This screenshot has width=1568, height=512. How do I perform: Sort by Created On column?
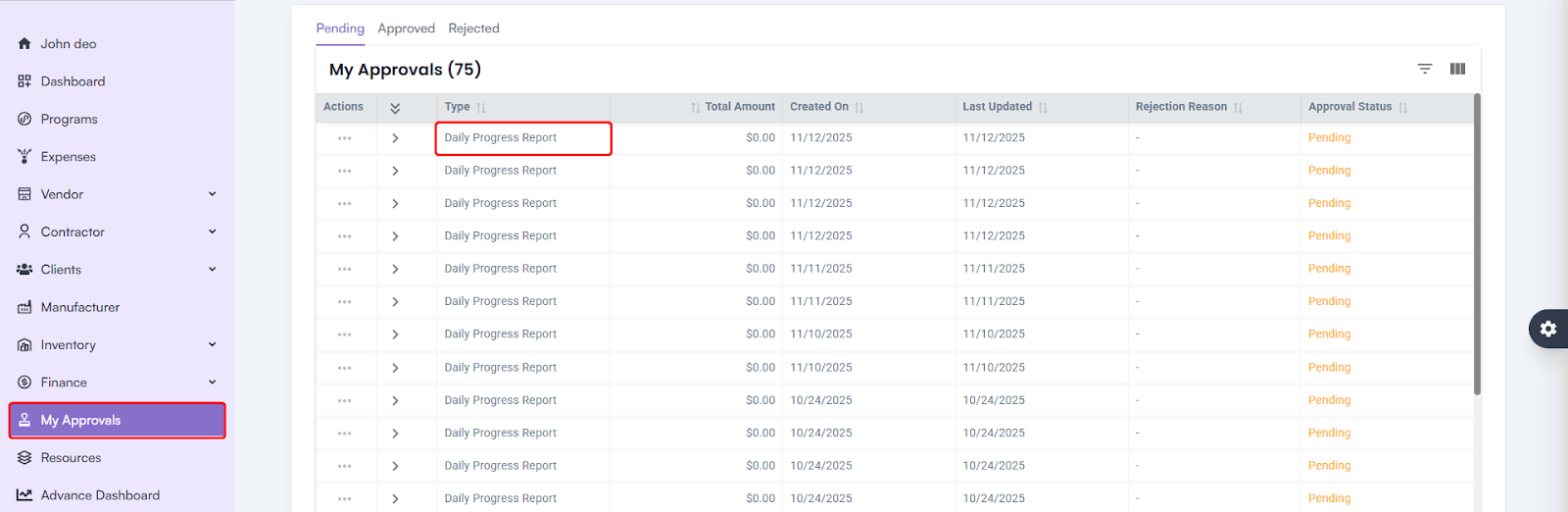pos(858,107)
